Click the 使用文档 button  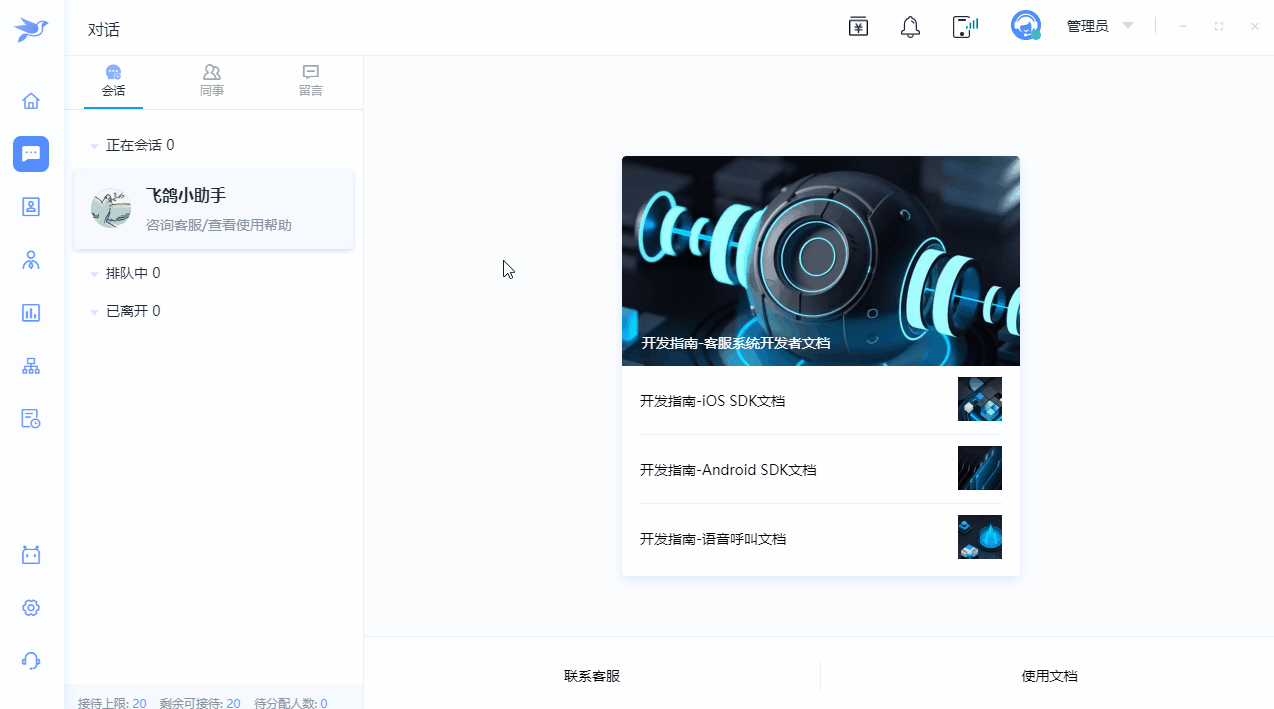click(1049, 676)
